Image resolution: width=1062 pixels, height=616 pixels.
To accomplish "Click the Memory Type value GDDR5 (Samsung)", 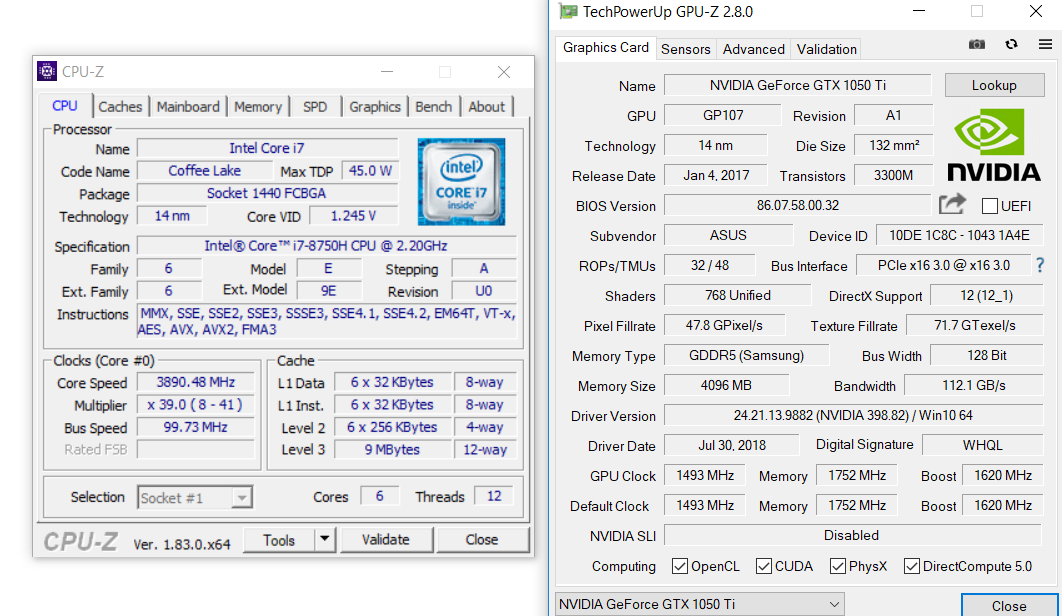I will (746, 355).
